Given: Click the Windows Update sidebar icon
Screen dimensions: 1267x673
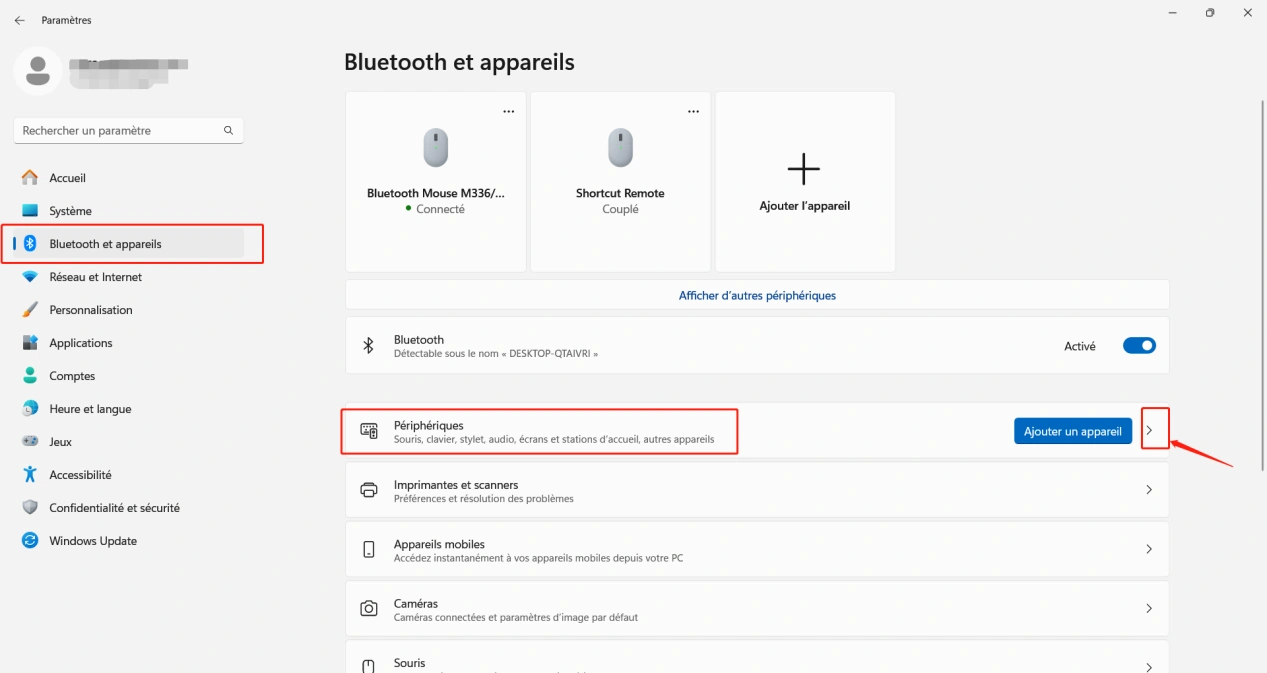Looking at the screenshot, I should click(x=30, y=541).
